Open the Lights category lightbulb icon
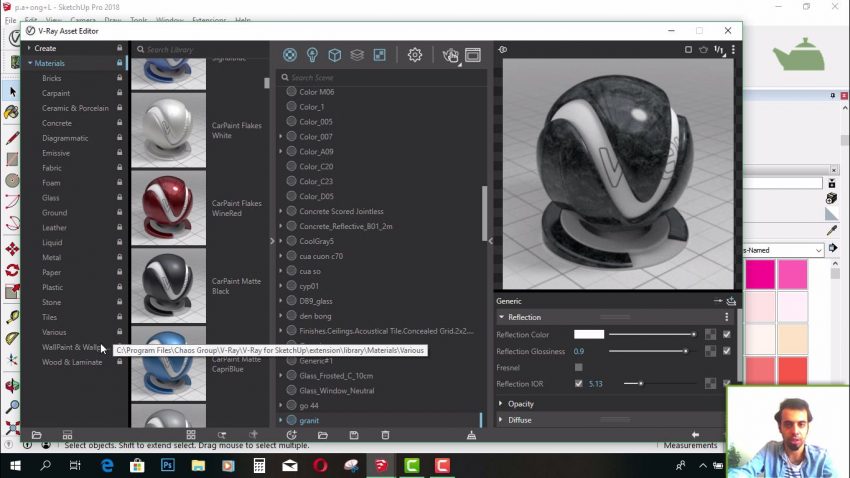850x478 pixels. (x=312, y=55)
